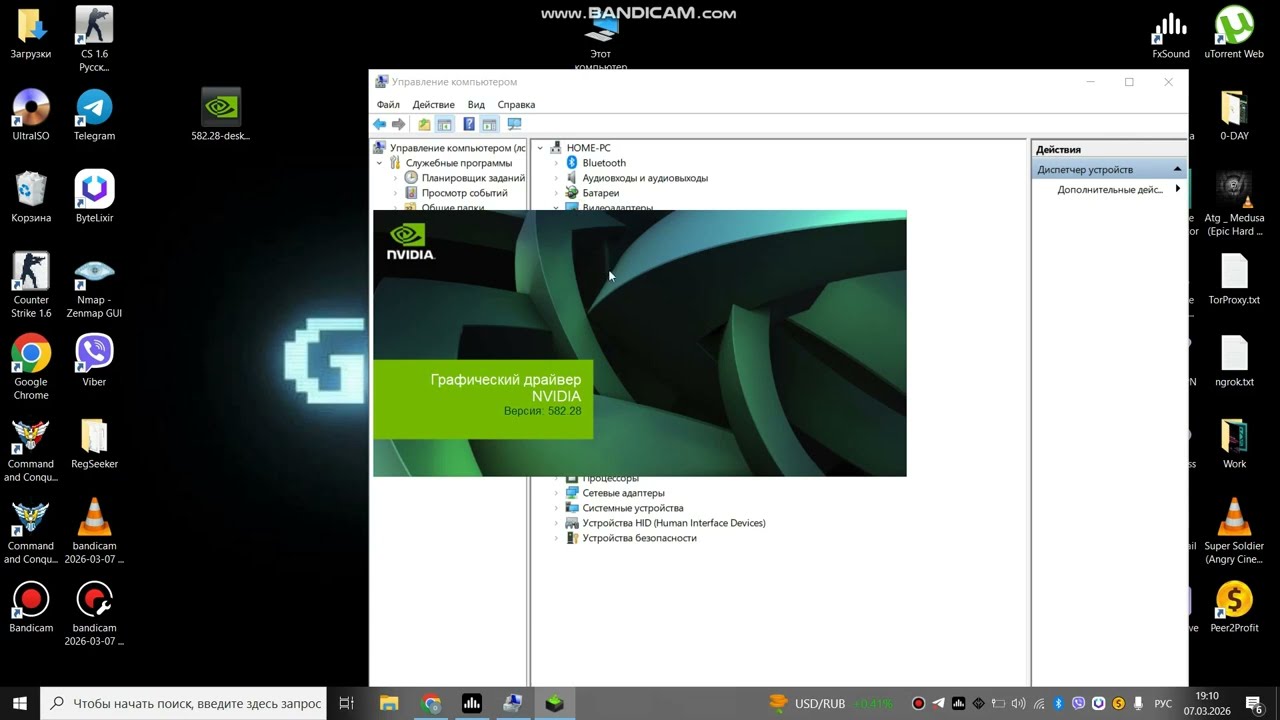Click the Windows Start button
This screenshot has width=1280, height=720.
coord(19,704)
